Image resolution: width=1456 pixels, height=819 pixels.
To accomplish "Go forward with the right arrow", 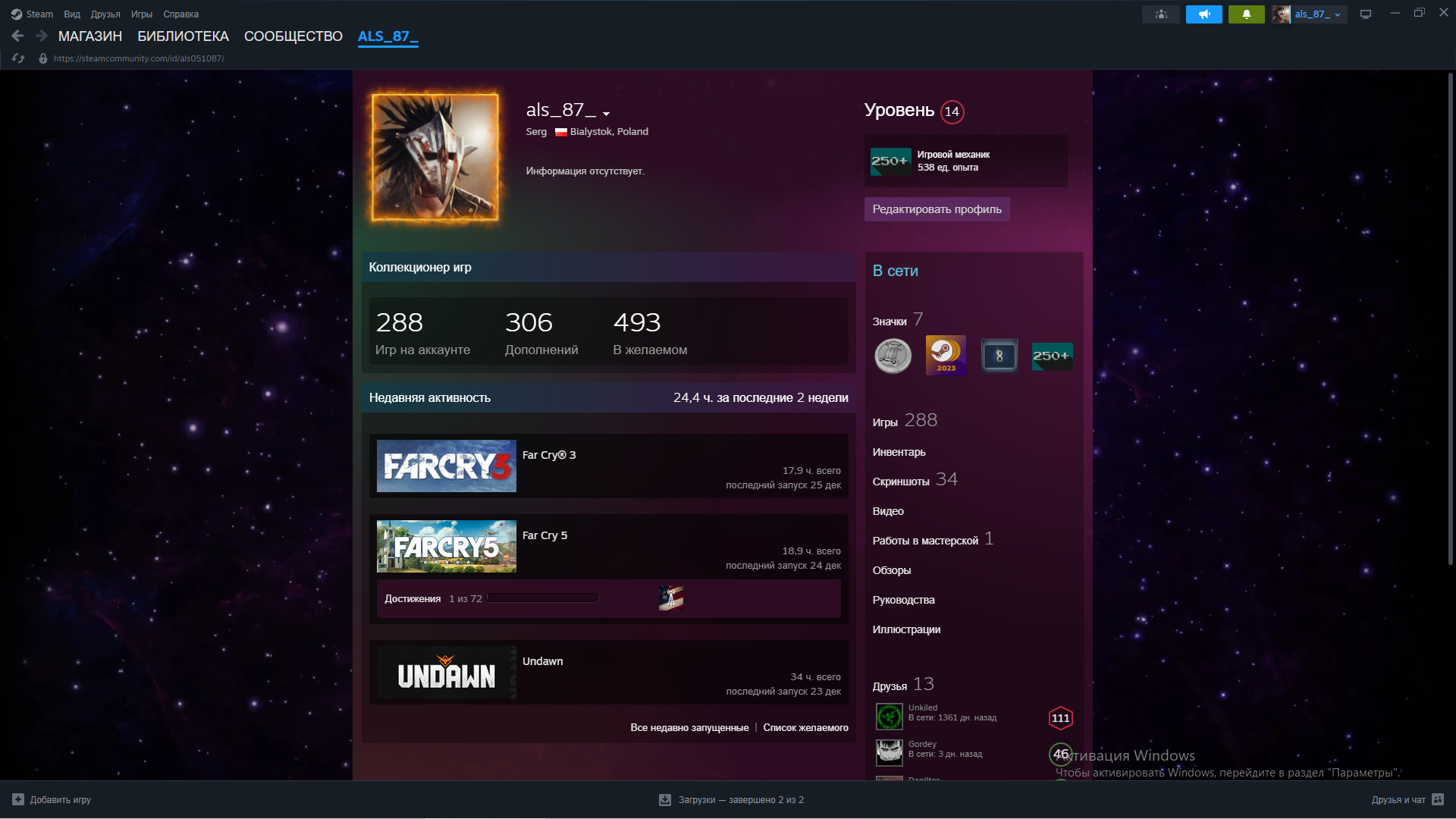I will click(42, 36).
